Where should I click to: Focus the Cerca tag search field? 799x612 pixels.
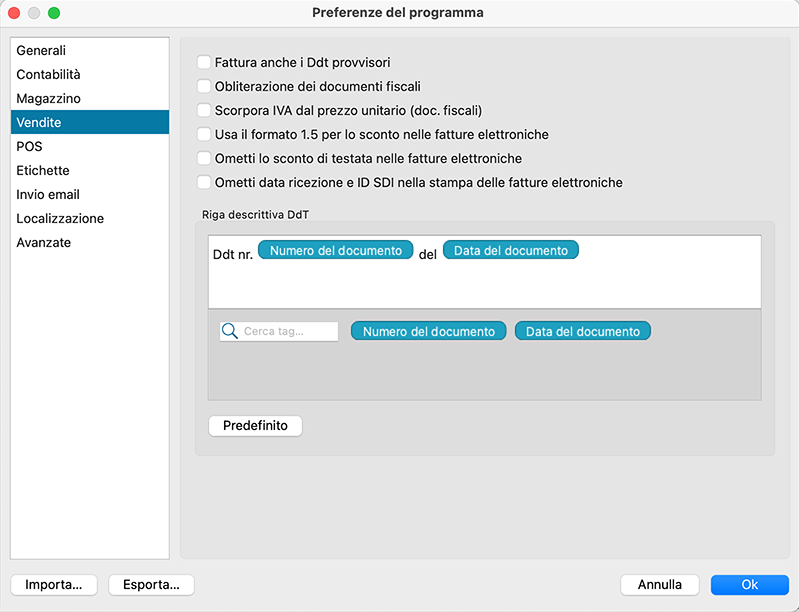pos(289,331)
